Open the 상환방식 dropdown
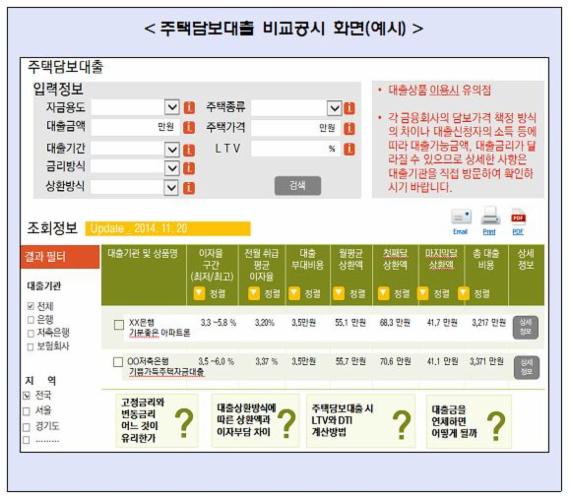570x498 pixels. [171, 188]
